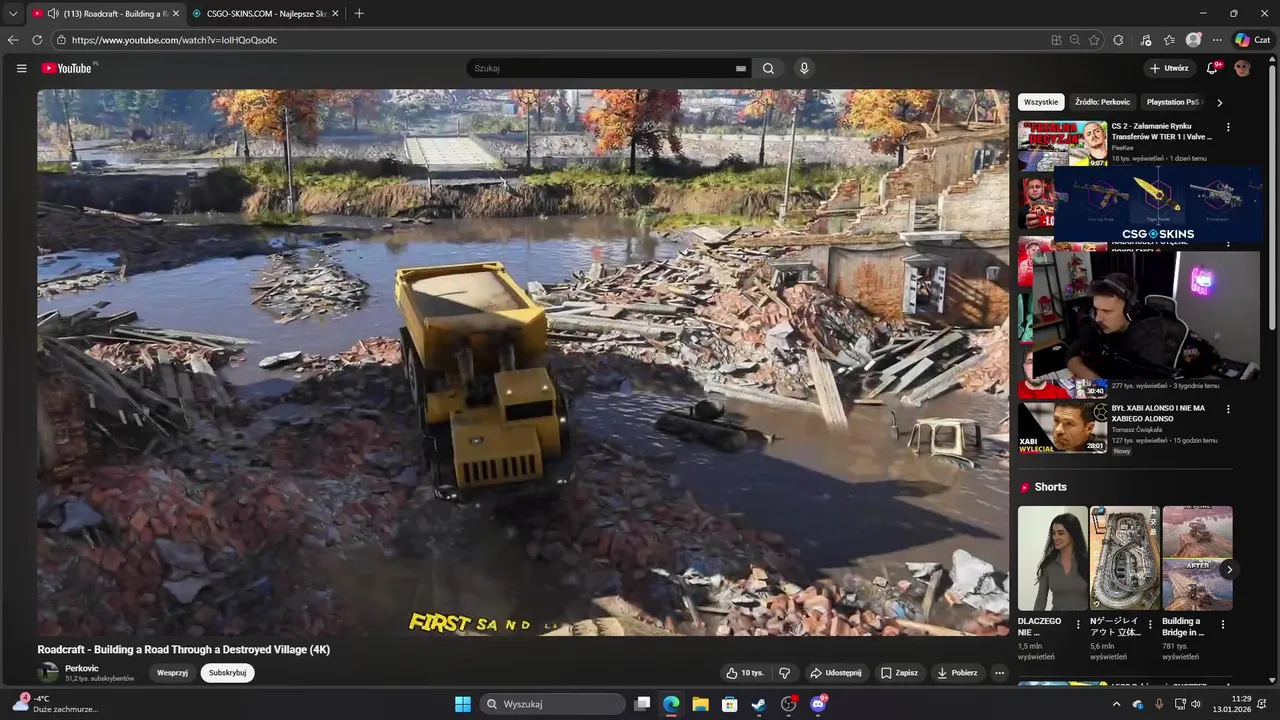This screenshot has height=720, width=1280.
Task: Open Edge settings and more menu
Action: click(1217, 40)
